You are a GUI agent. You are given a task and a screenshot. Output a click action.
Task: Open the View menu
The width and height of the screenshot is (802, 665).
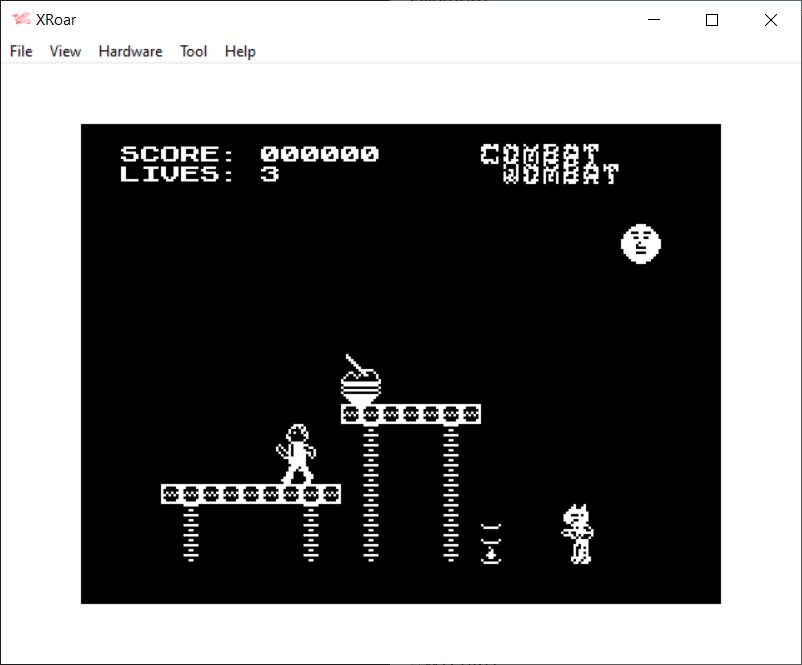tap(65, 51)
